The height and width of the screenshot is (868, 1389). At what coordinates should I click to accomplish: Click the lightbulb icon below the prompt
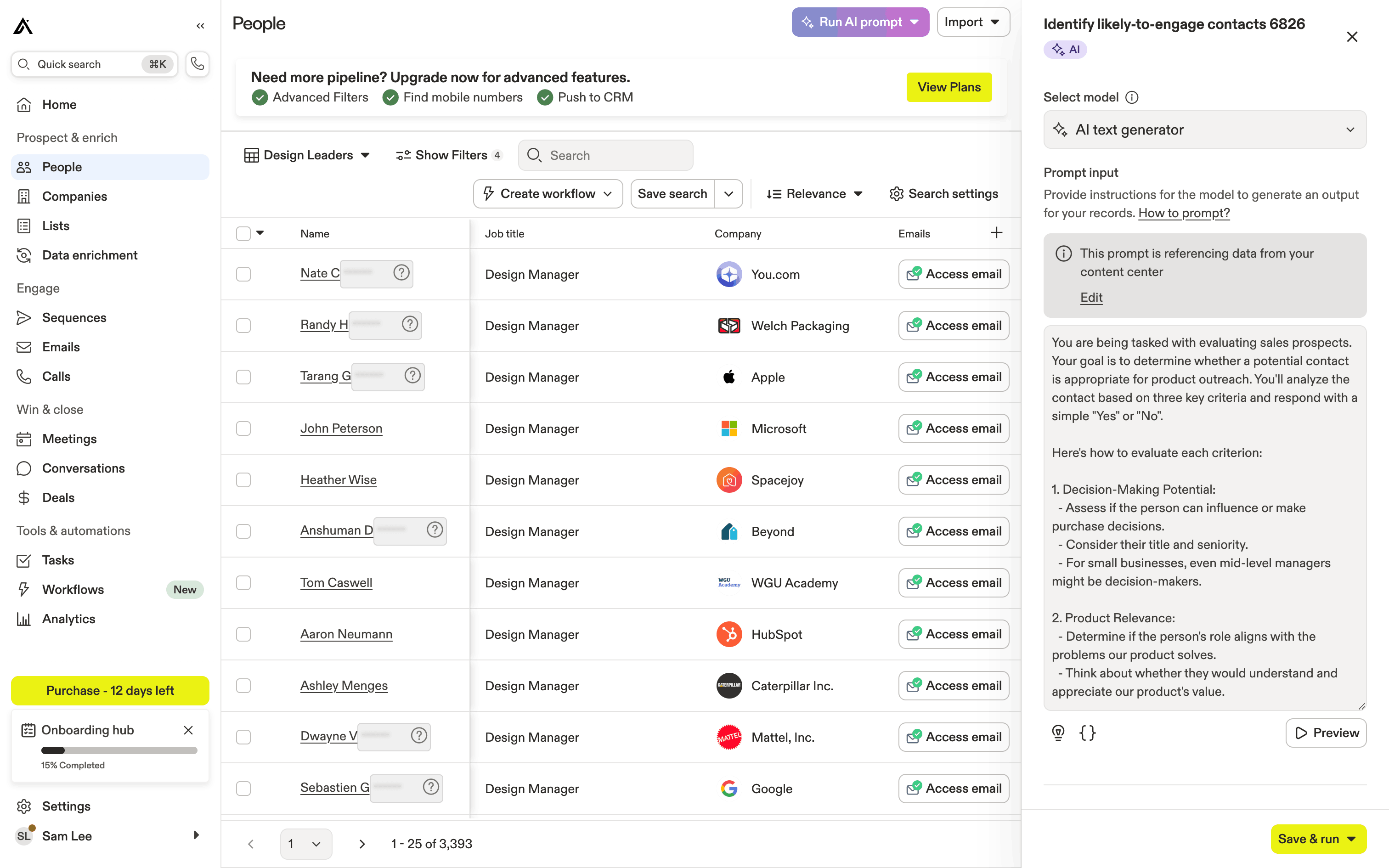(x=1058, y=733)
